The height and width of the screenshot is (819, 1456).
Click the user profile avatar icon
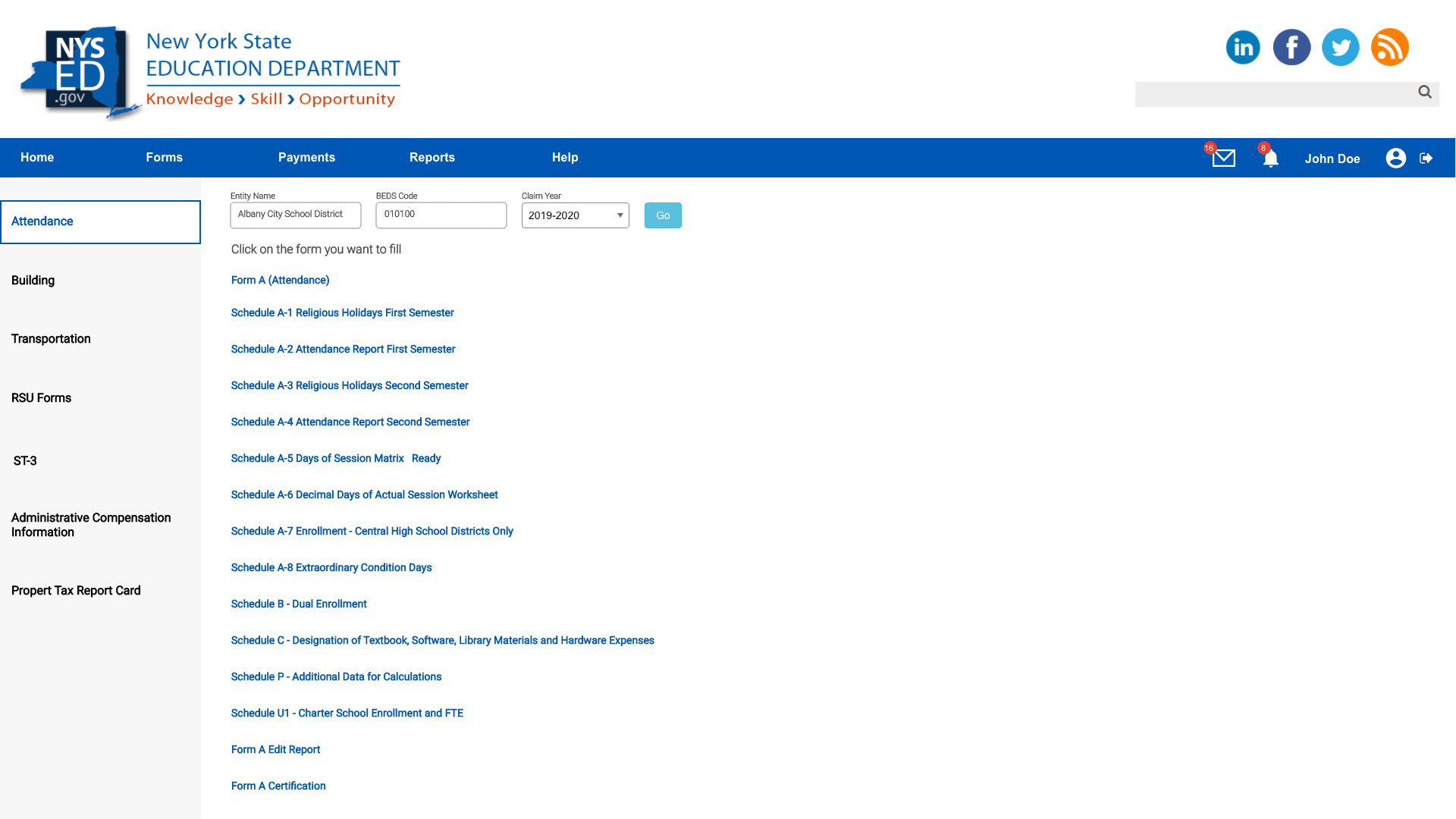(x=1395, y=158)
